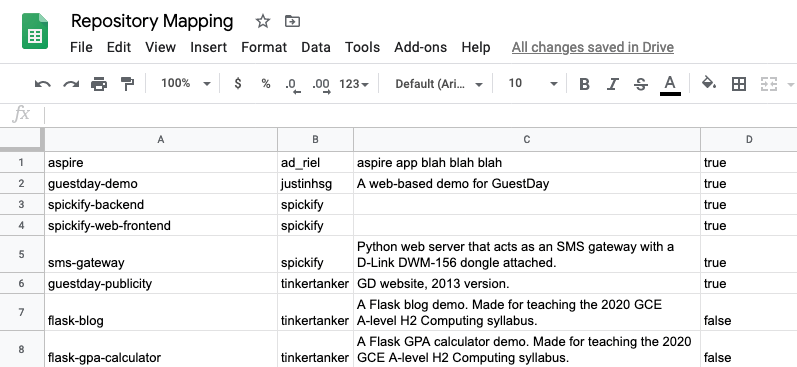Click the Move to folder icon
797x367 pixels.
[292, 21]
